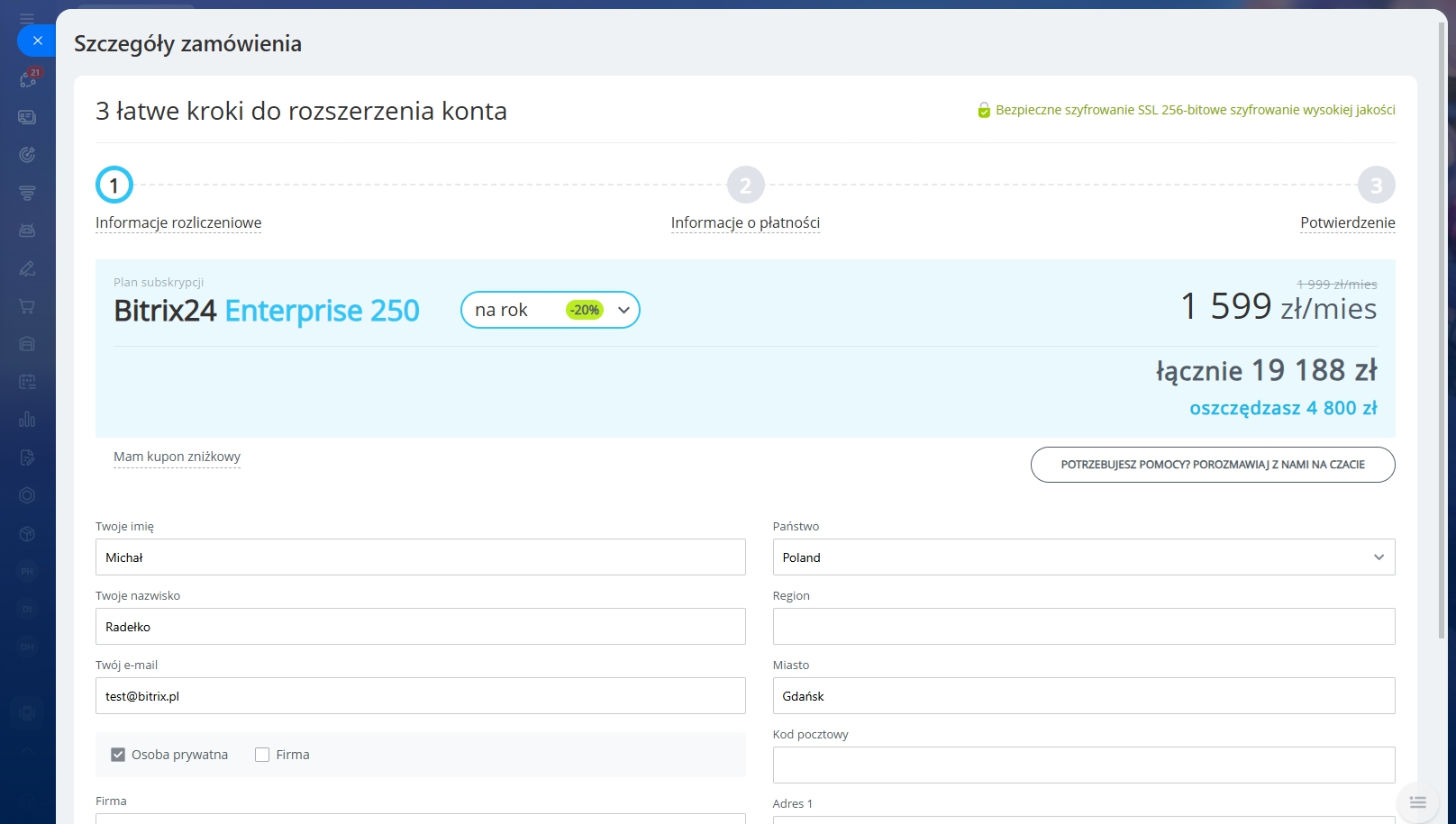The height and width of the screenshot is (824, 1456).
Task: Click the green SSL padlock icon
Action: [984, 110]
